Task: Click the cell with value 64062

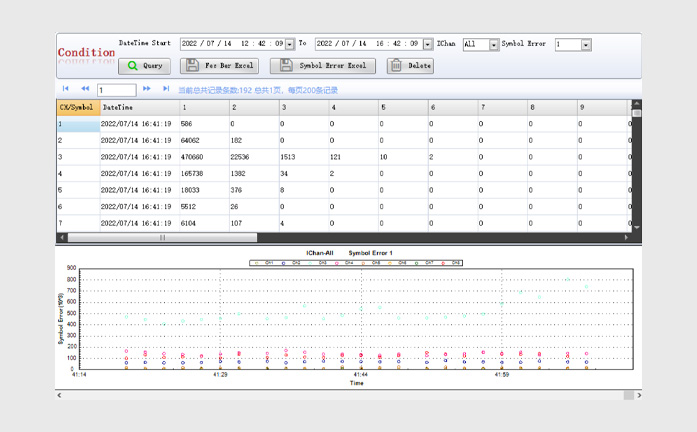Action: pos(204,140)
